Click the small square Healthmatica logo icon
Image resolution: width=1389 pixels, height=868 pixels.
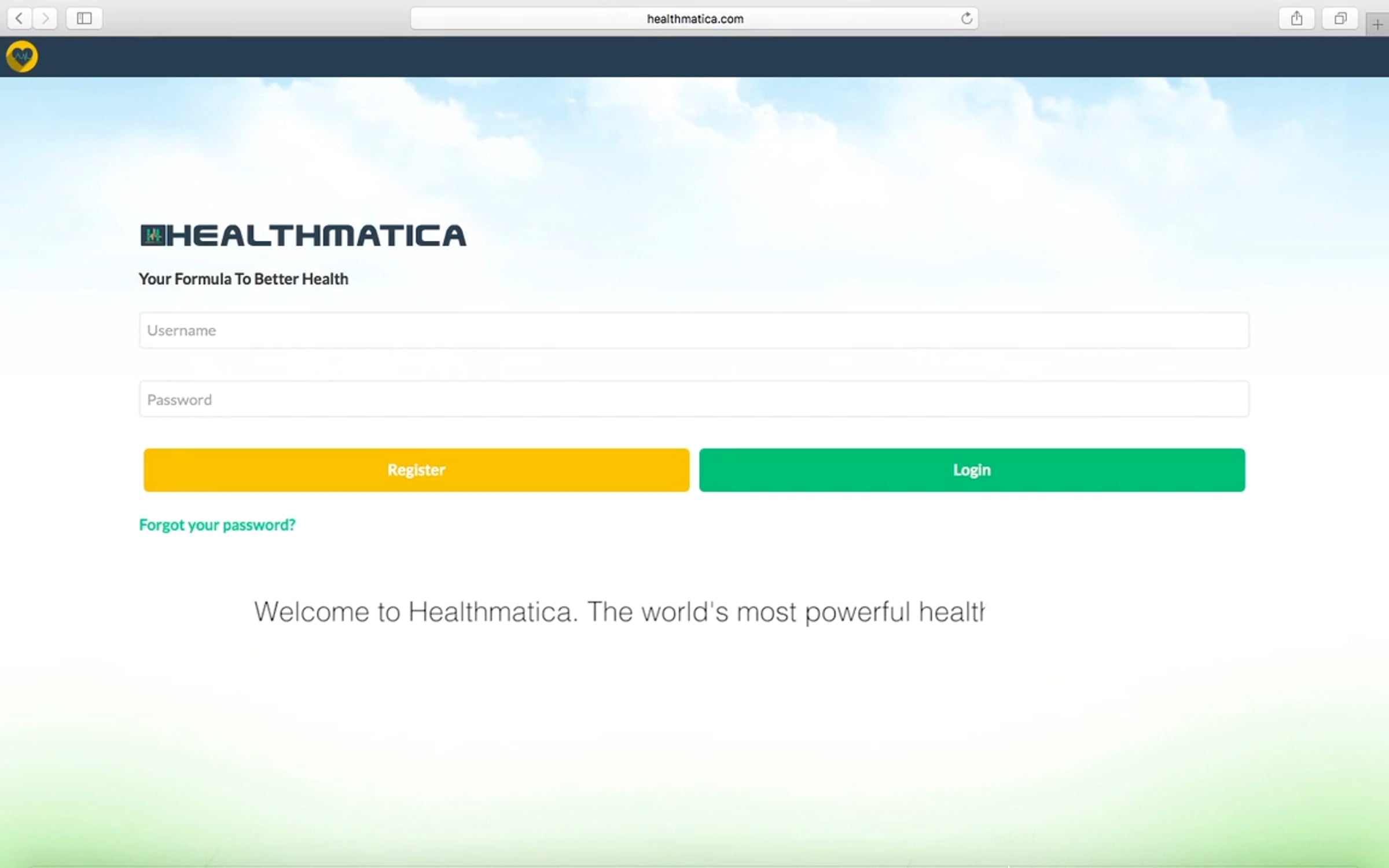[x=153, y=236]
